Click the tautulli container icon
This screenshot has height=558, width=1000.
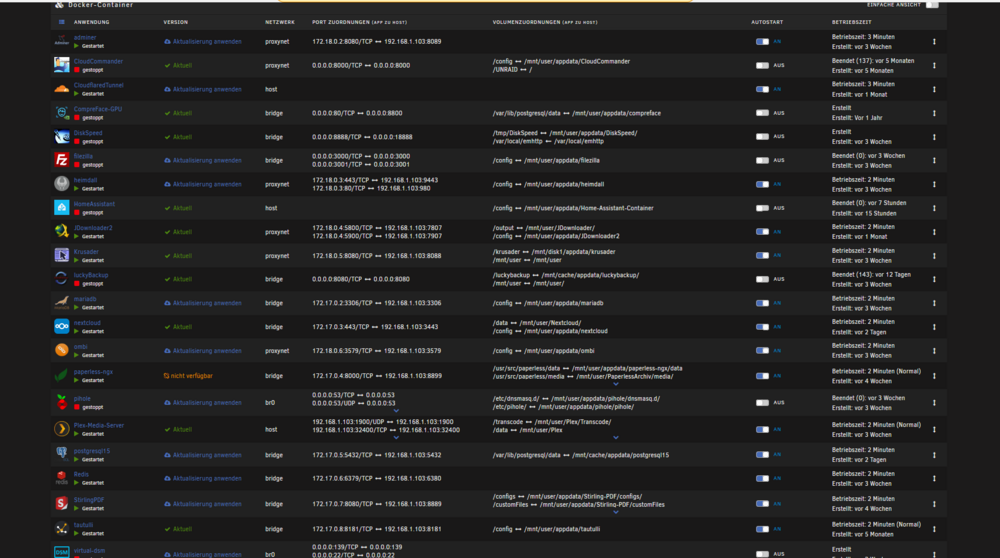click(61, 529)
